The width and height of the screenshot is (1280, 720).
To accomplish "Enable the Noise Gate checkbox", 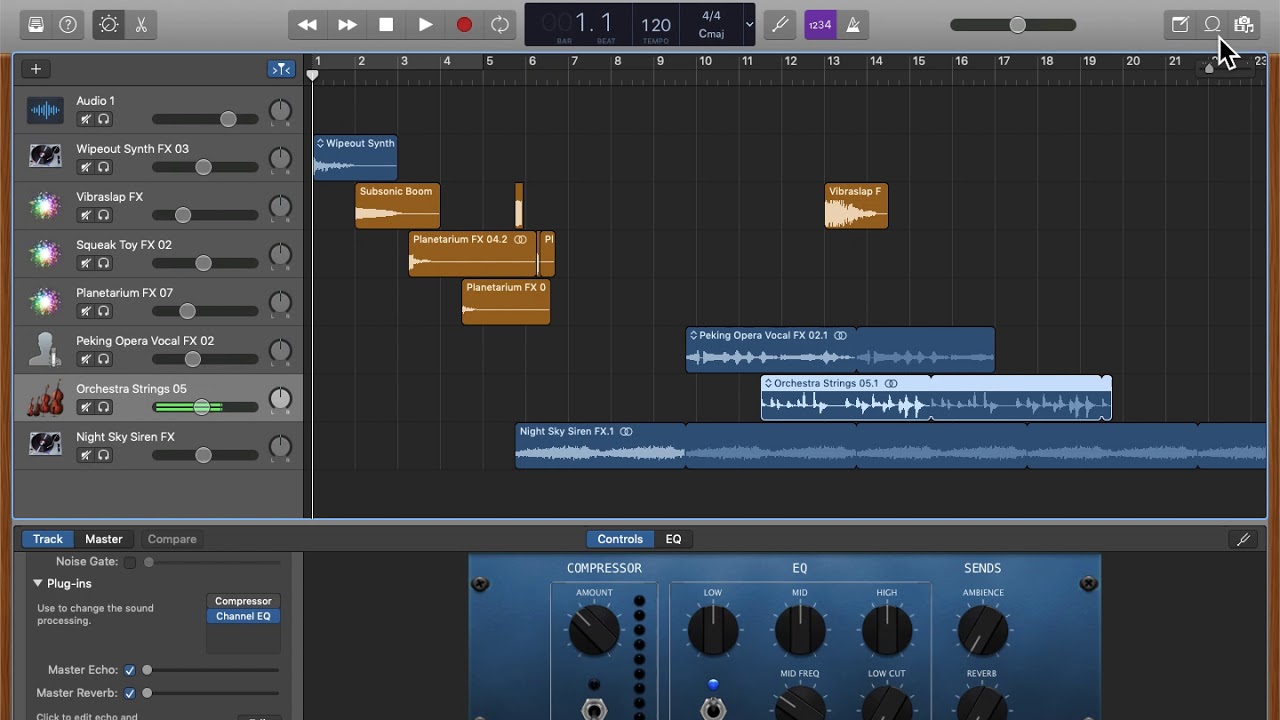I will pyautogui.click(x=129, y=562).
